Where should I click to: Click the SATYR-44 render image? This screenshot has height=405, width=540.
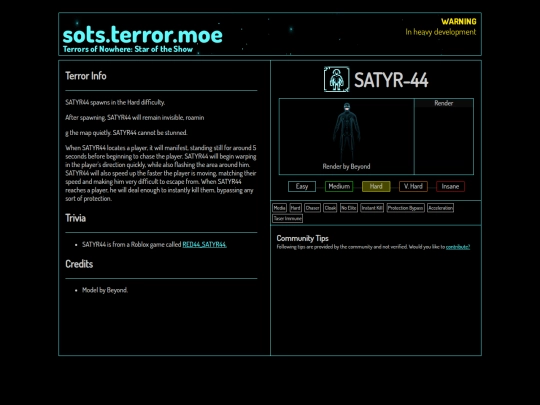coord(346,133)
